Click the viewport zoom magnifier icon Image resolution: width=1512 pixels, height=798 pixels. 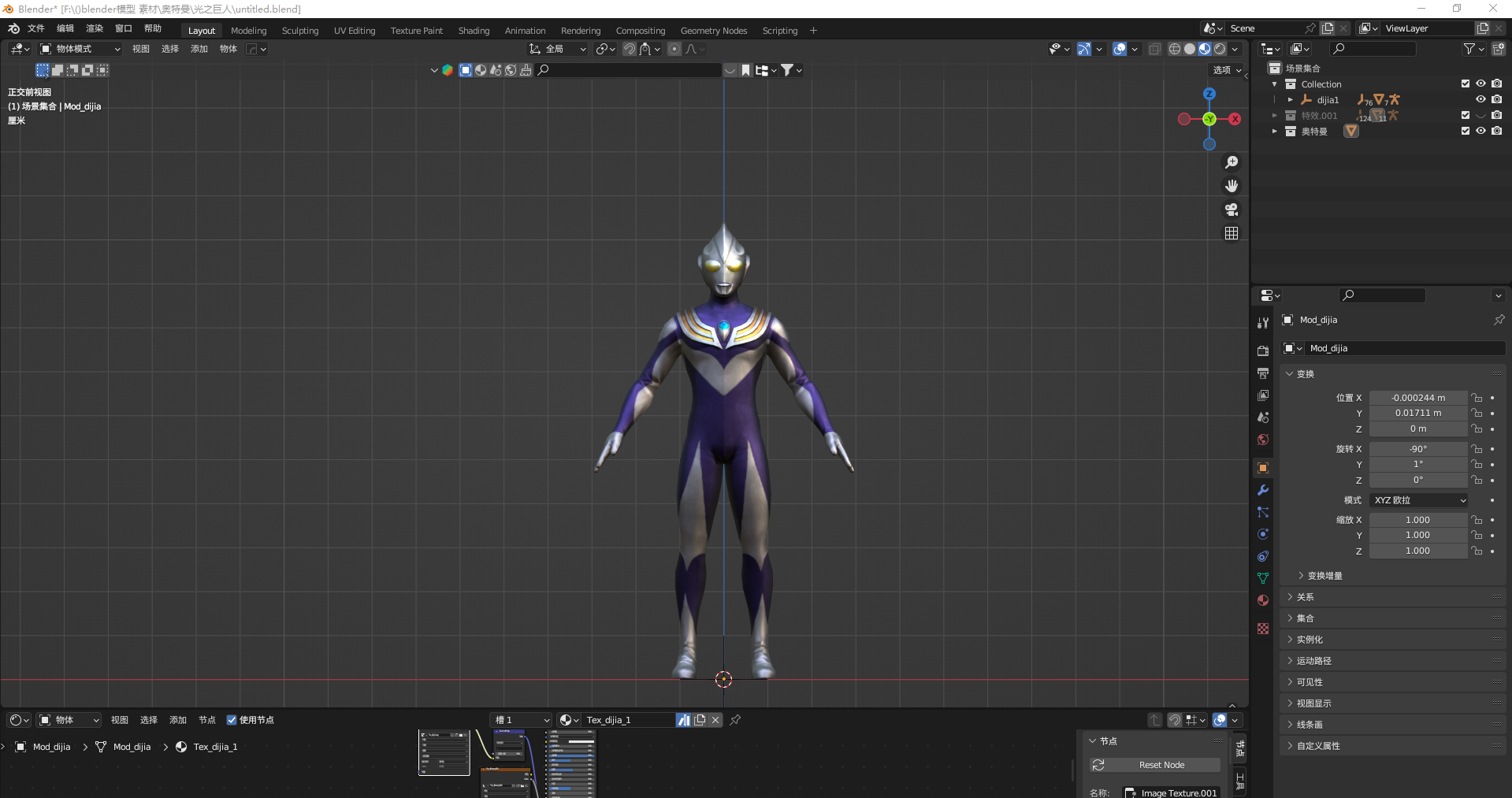1232,162
